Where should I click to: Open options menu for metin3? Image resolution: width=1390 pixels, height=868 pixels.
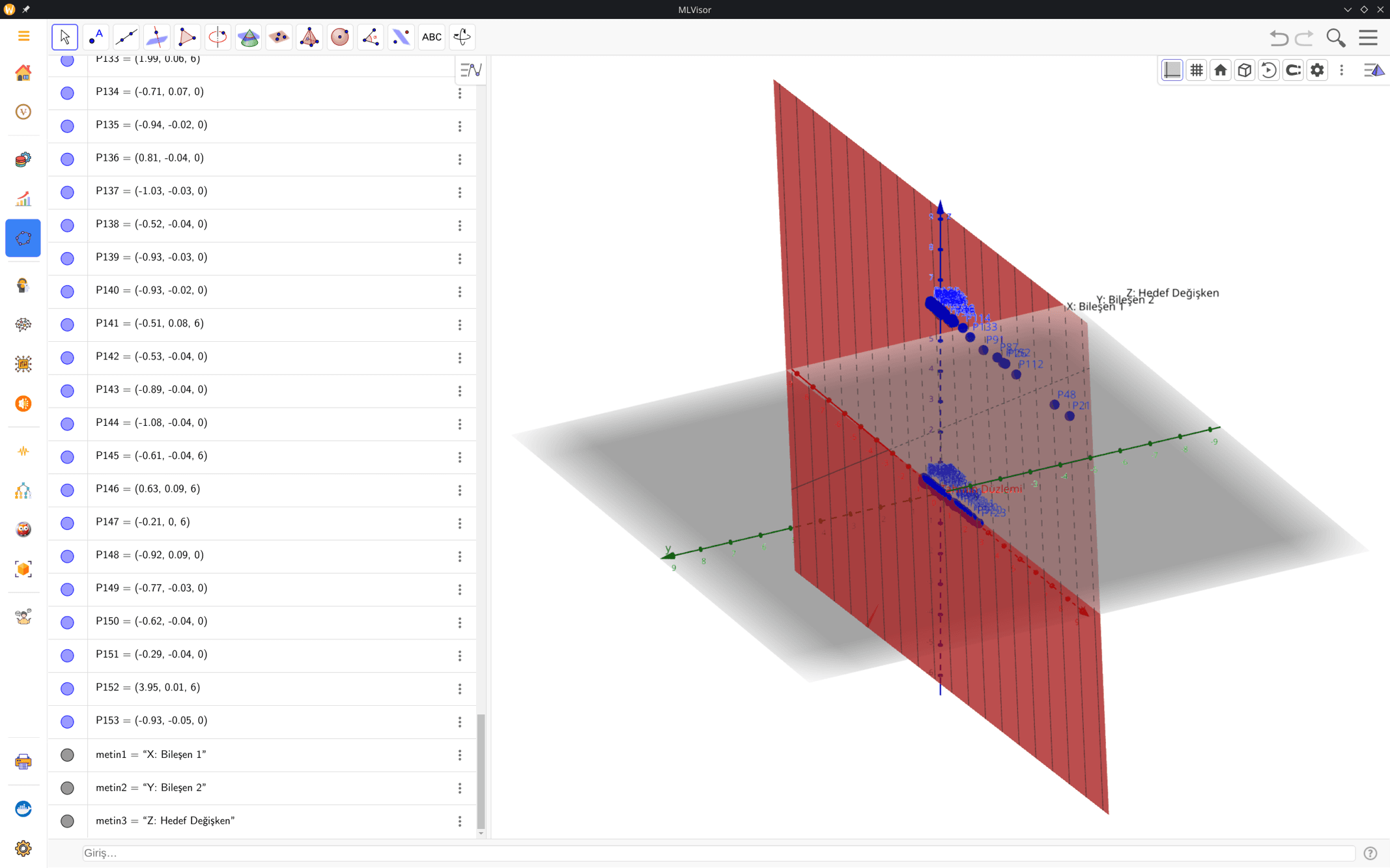(460, 822)
